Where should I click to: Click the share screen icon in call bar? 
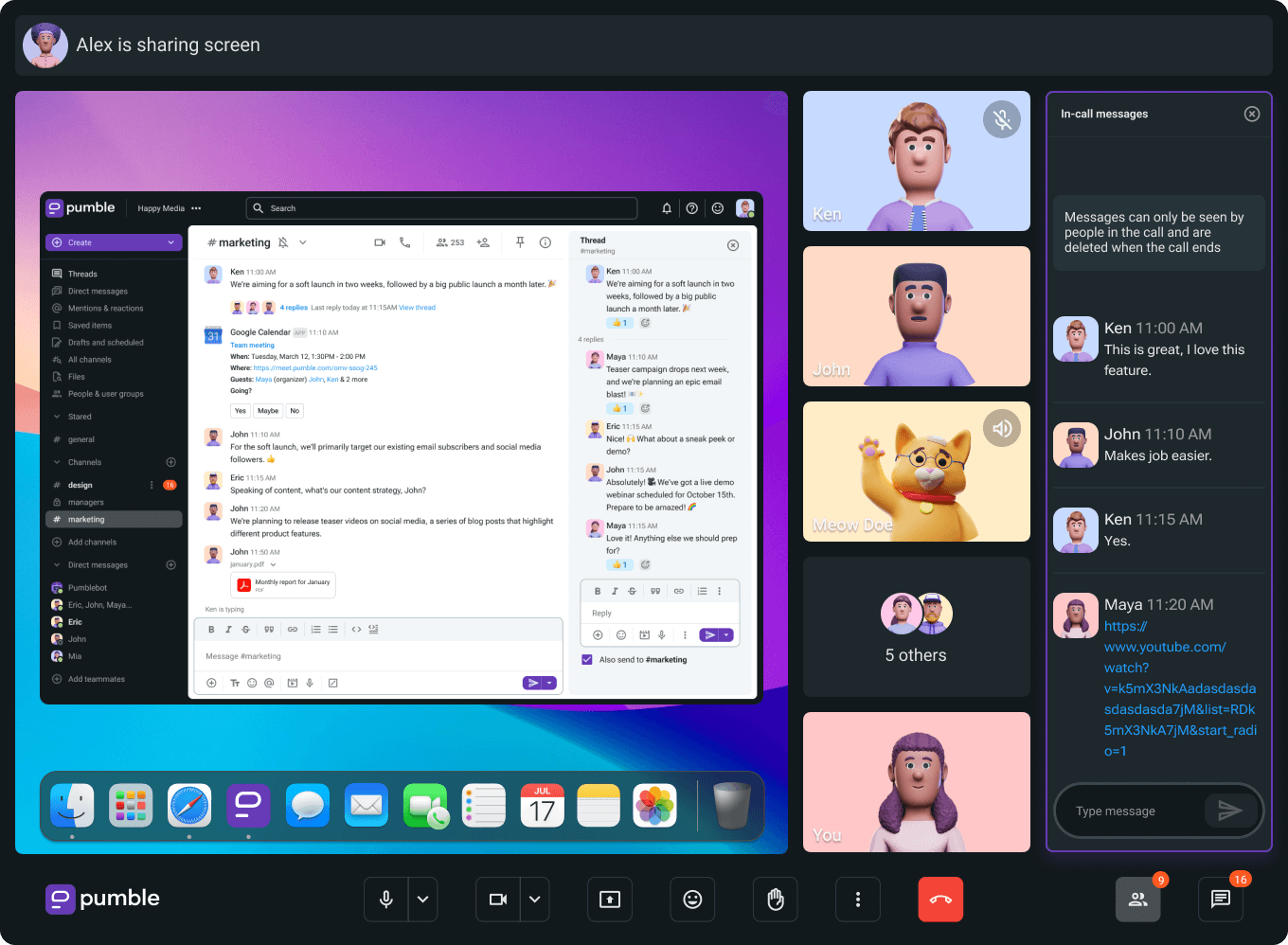[x=610, y=899]
